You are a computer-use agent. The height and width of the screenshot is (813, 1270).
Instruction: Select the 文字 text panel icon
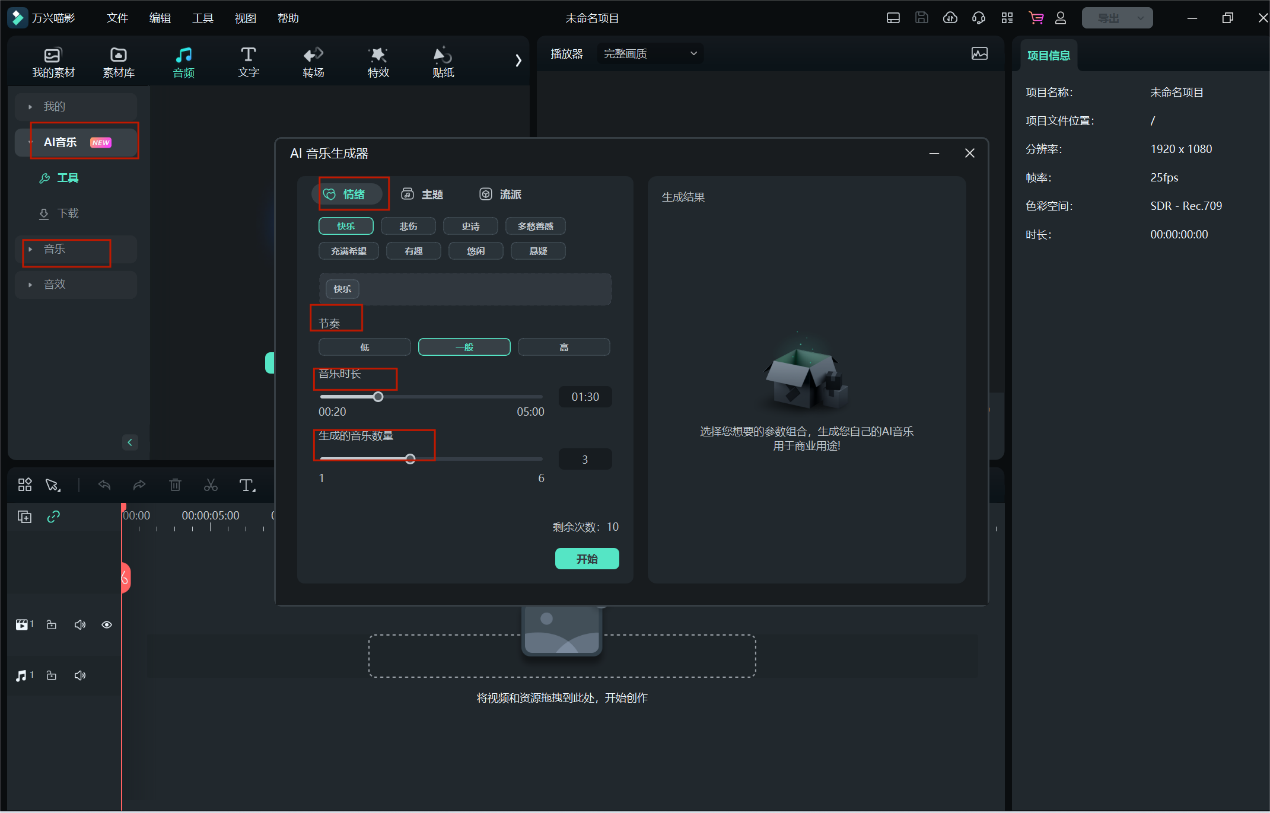click(x=248, y=62)
